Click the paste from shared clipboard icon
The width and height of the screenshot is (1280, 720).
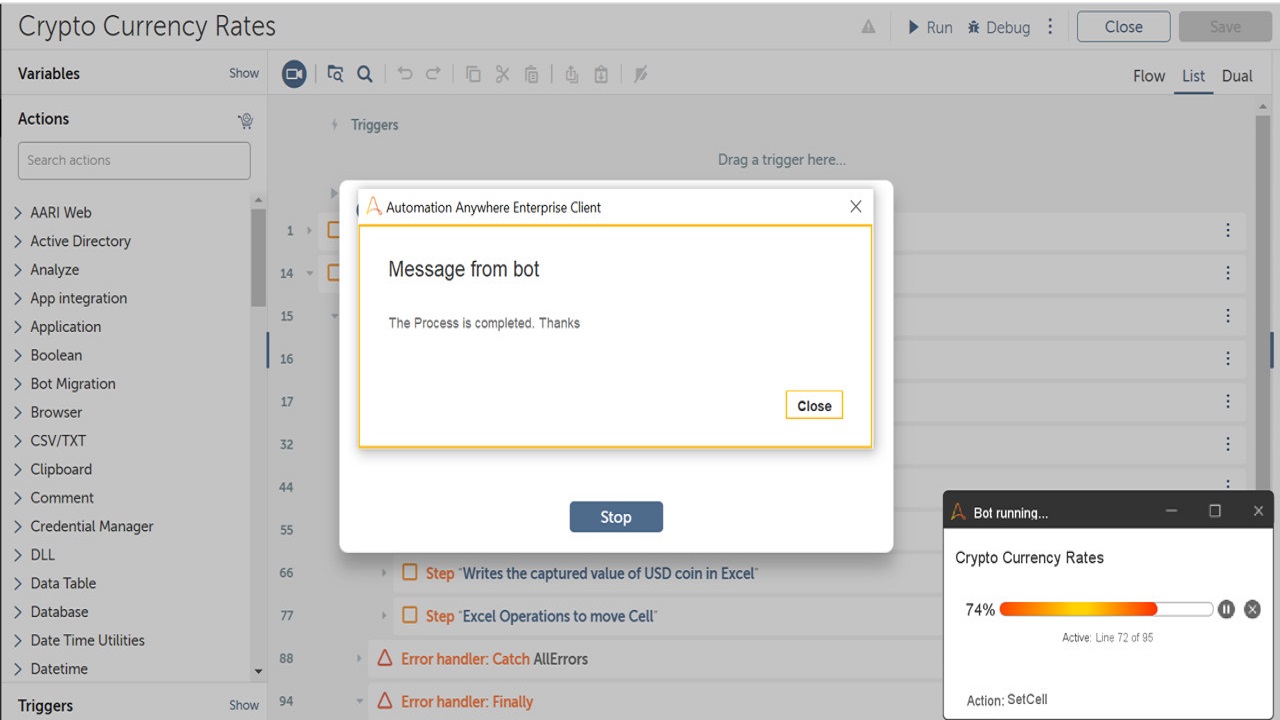[601, 74]
